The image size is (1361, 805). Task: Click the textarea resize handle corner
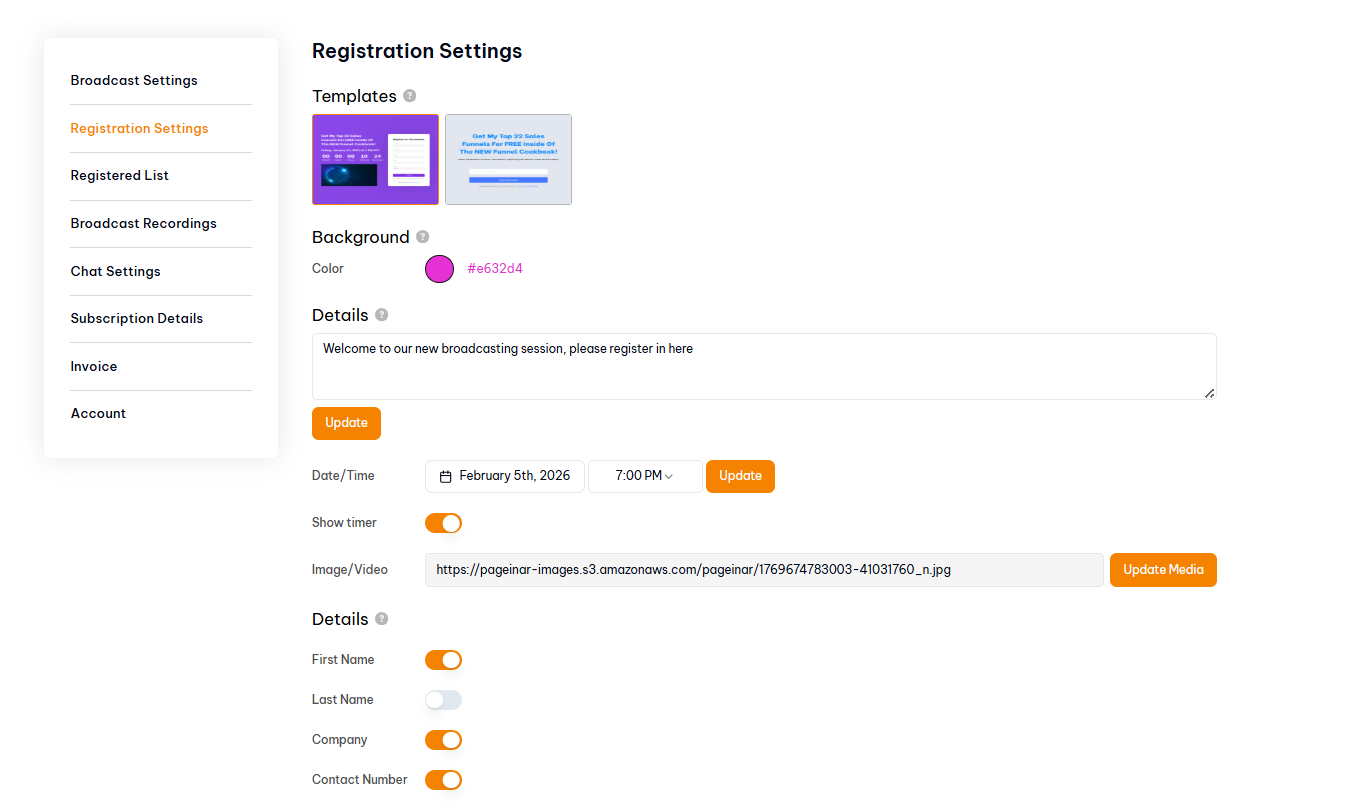click(x=1210, y=393)
